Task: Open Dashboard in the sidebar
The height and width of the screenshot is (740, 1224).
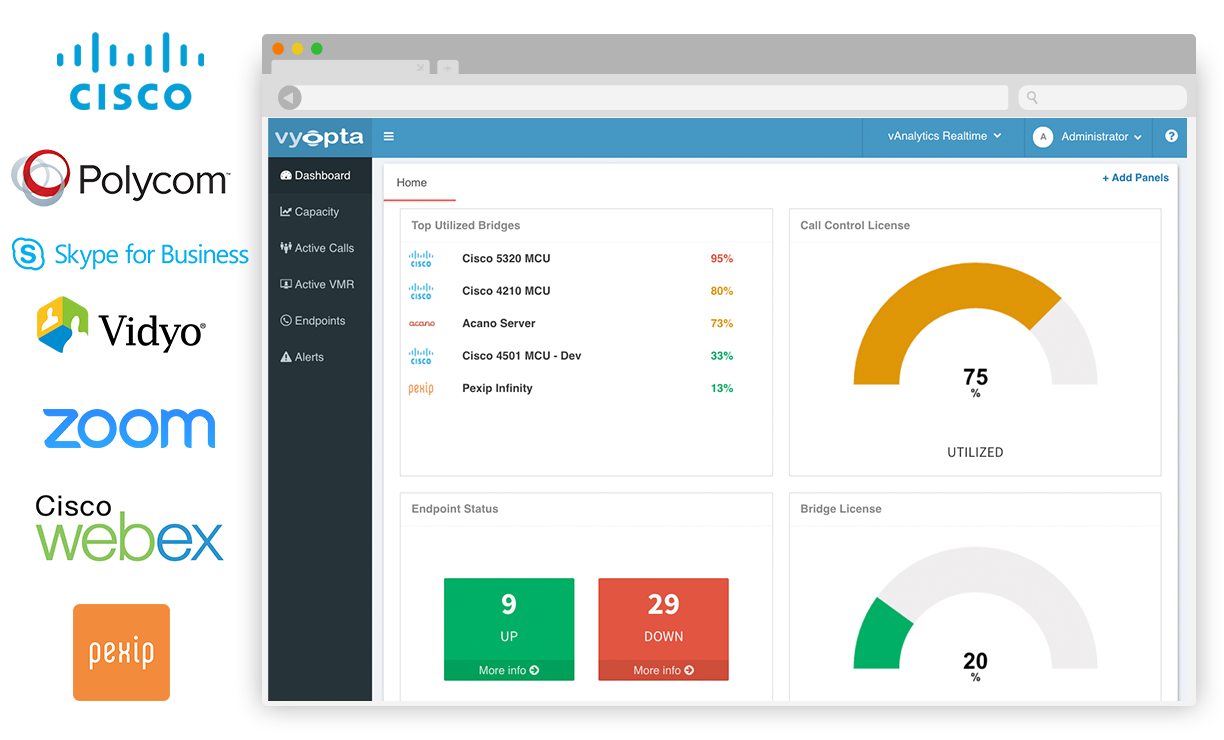Action: pos(320,175)
